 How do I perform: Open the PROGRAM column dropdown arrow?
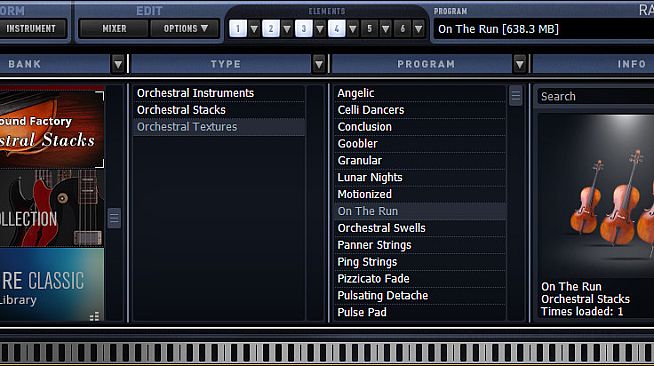coord(520,64)
